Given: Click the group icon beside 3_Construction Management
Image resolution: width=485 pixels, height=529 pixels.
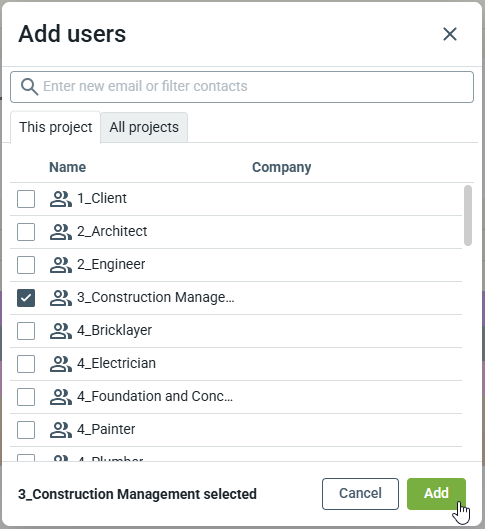Looking at the screenshot, I should 61,298.
